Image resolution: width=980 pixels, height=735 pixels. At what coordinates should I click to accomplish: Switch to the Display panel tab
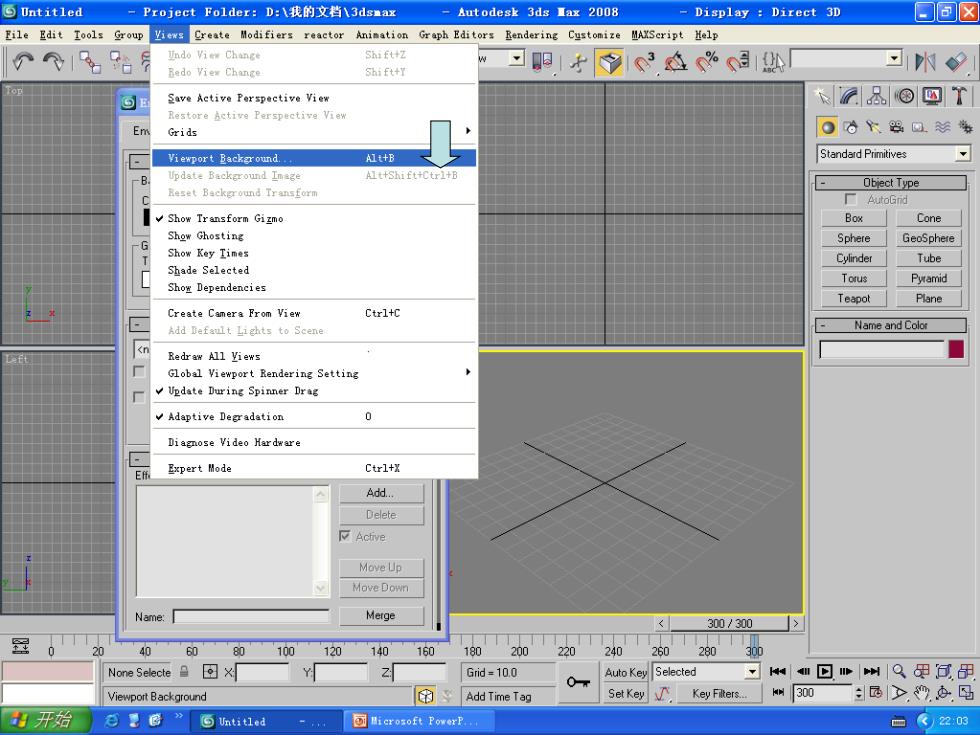932,96
